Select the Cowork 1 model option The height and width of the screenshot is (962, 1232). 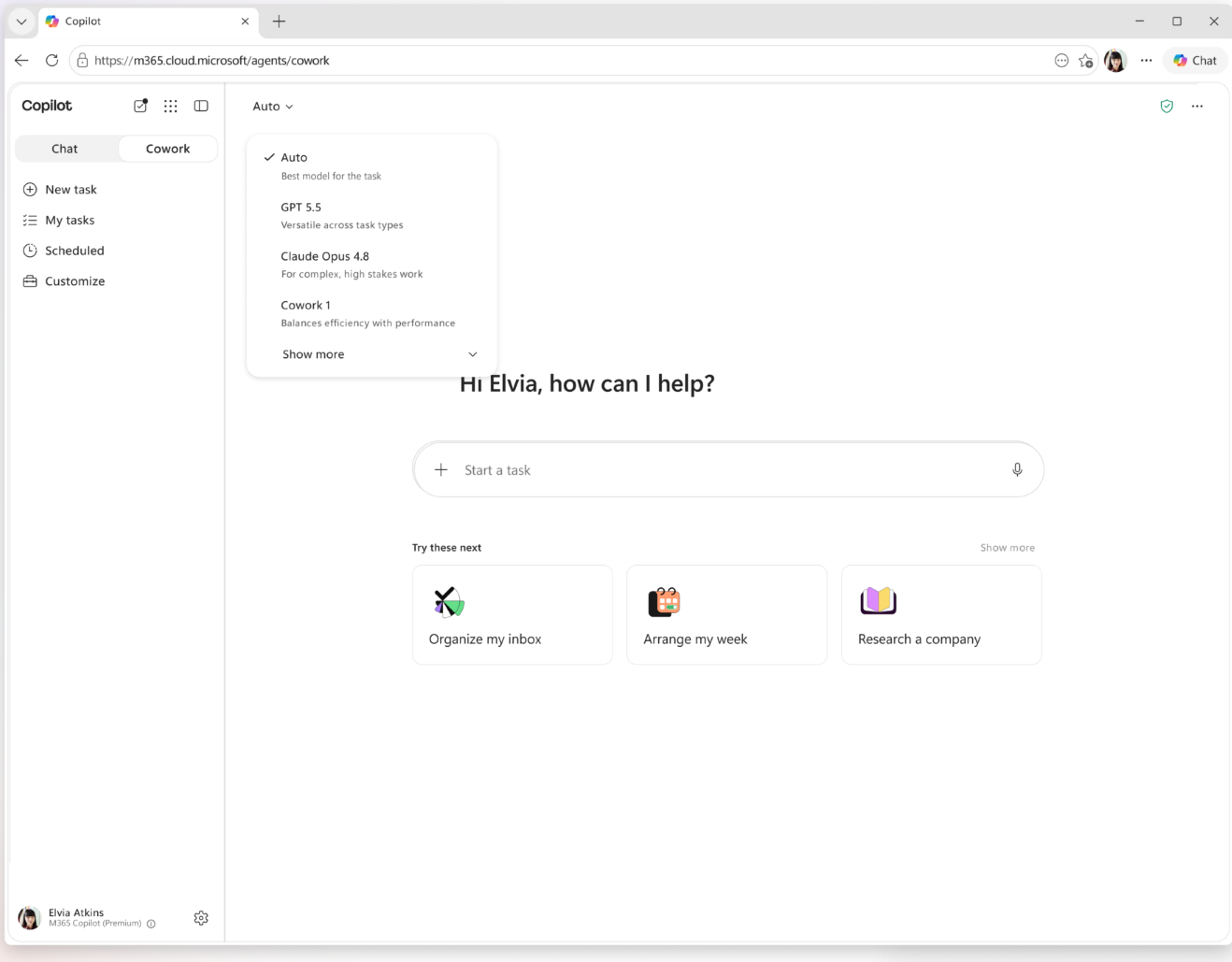pyautogui.click(x=372, y=313)
